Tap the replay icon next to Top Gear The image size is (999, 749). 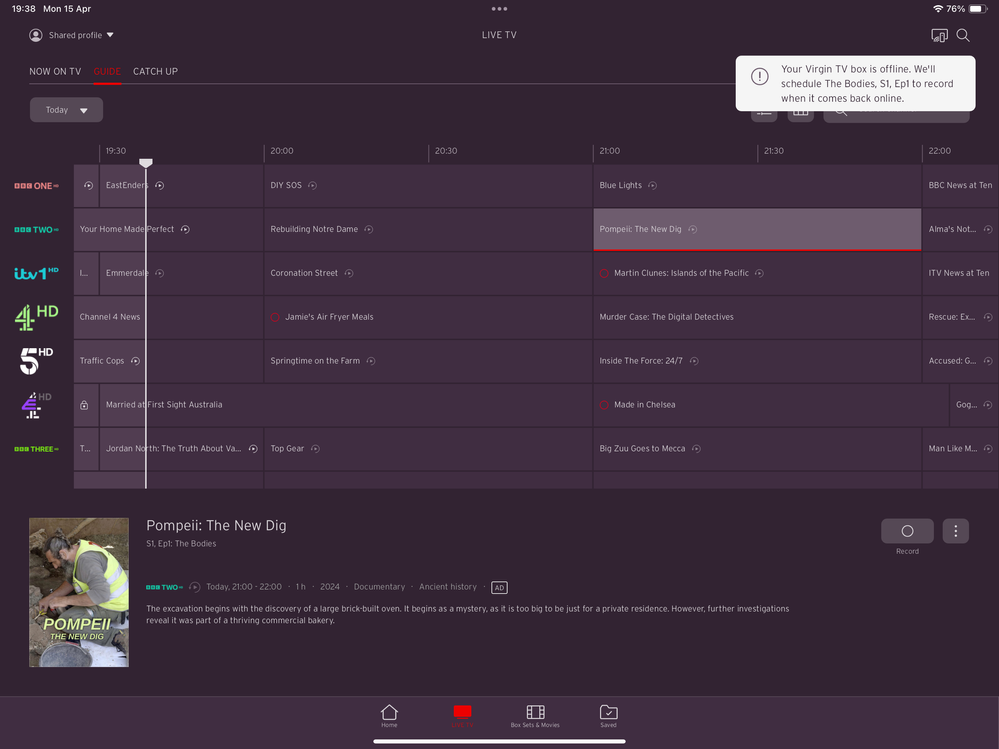pyautogui.click(x=315, y=449)
